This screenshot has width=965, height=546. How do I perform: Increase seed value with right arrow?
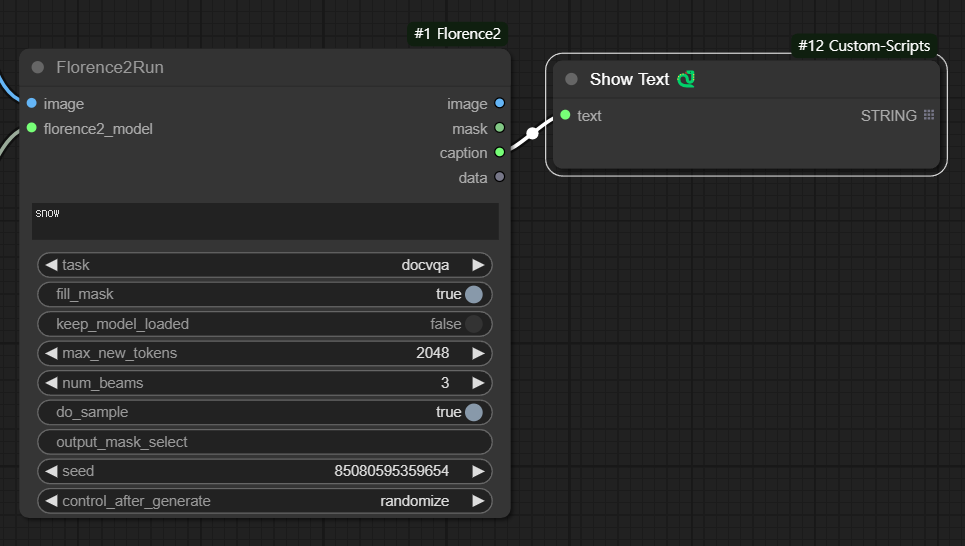tap(478, 472)
